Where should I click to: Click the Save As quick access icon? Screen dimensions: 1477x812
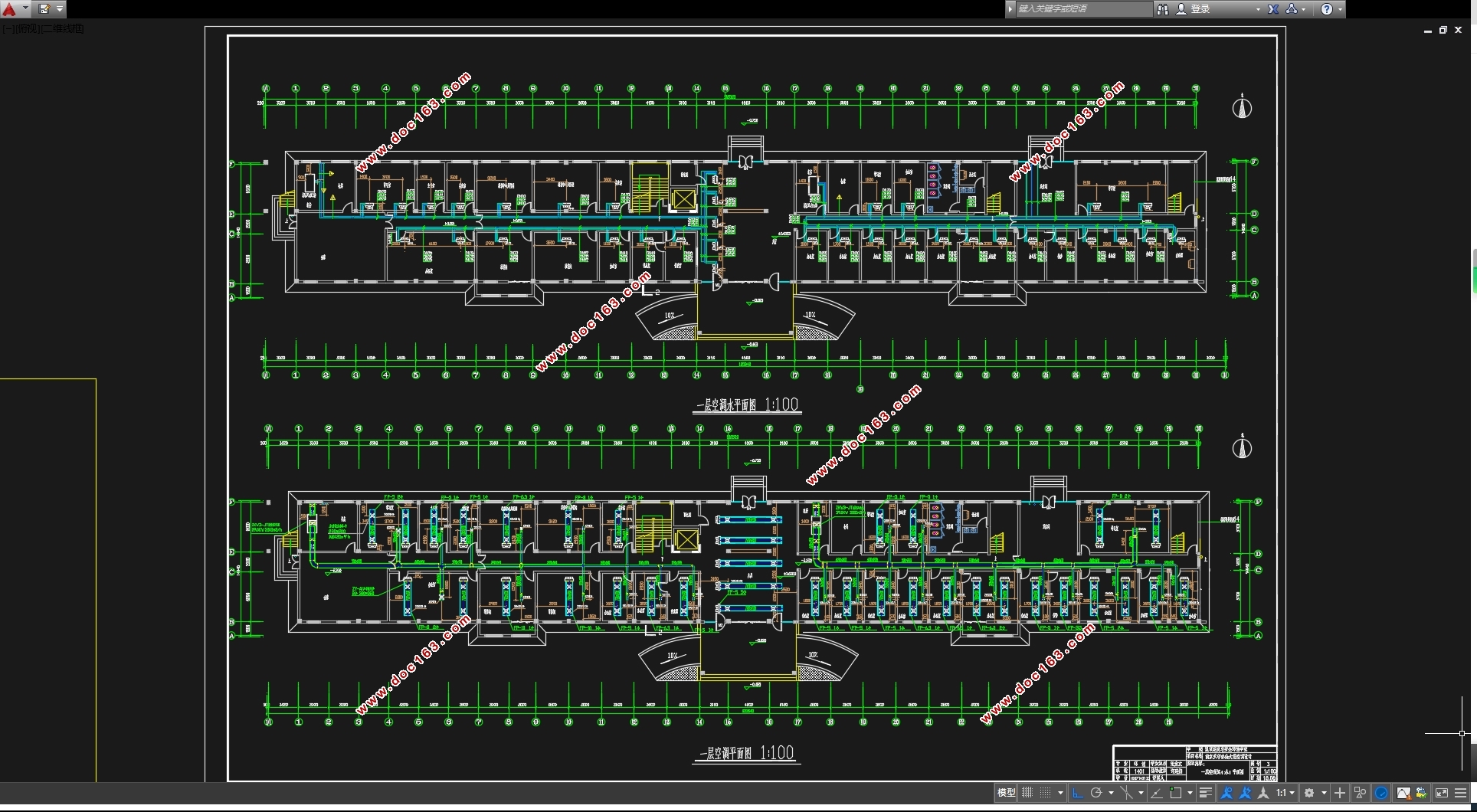pos(44,9)
